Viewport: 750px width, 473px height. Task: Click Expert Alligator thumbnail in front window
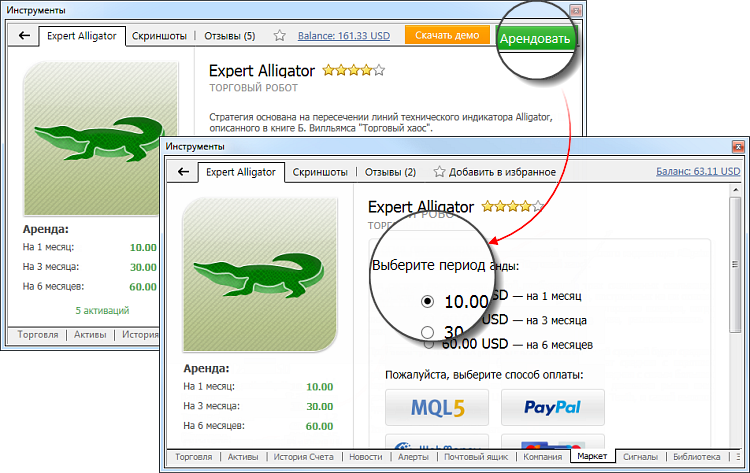click(x=260, y=275)
